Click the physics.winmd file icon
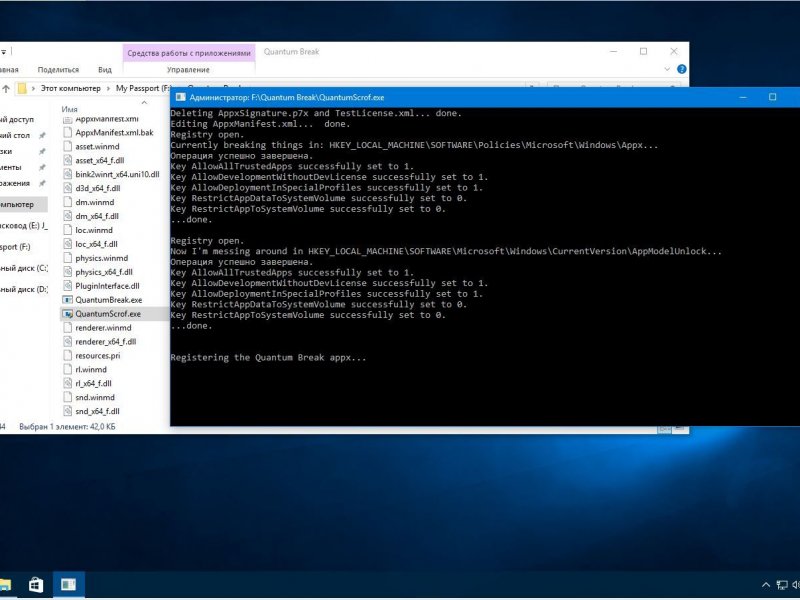 tap(67, 258)
